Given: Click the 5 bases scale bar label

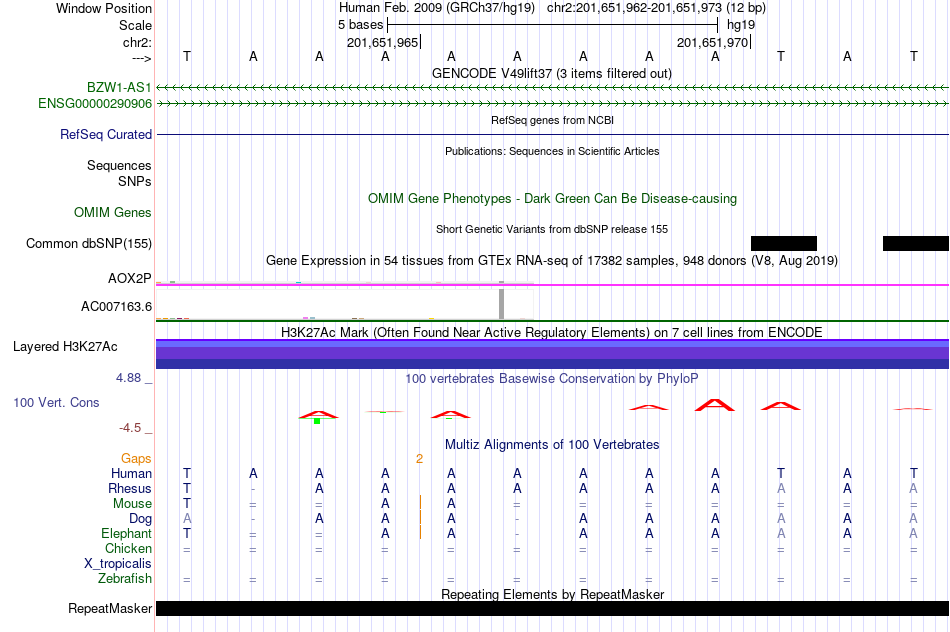Looking at the screenshot, I should [360, 25].
